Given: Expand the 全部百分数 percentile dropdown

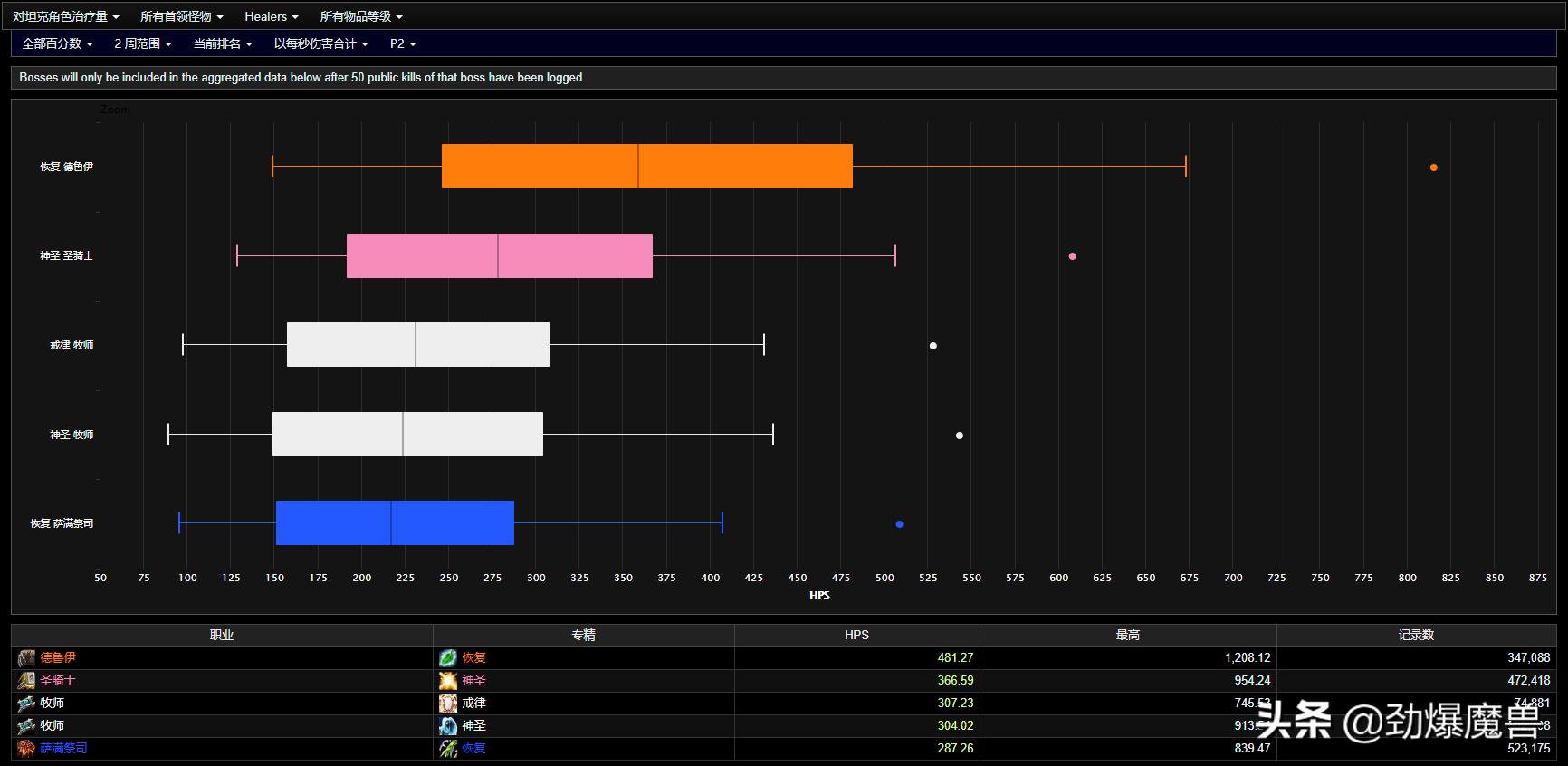Looking at the screenshot, I should click(57, 43).
